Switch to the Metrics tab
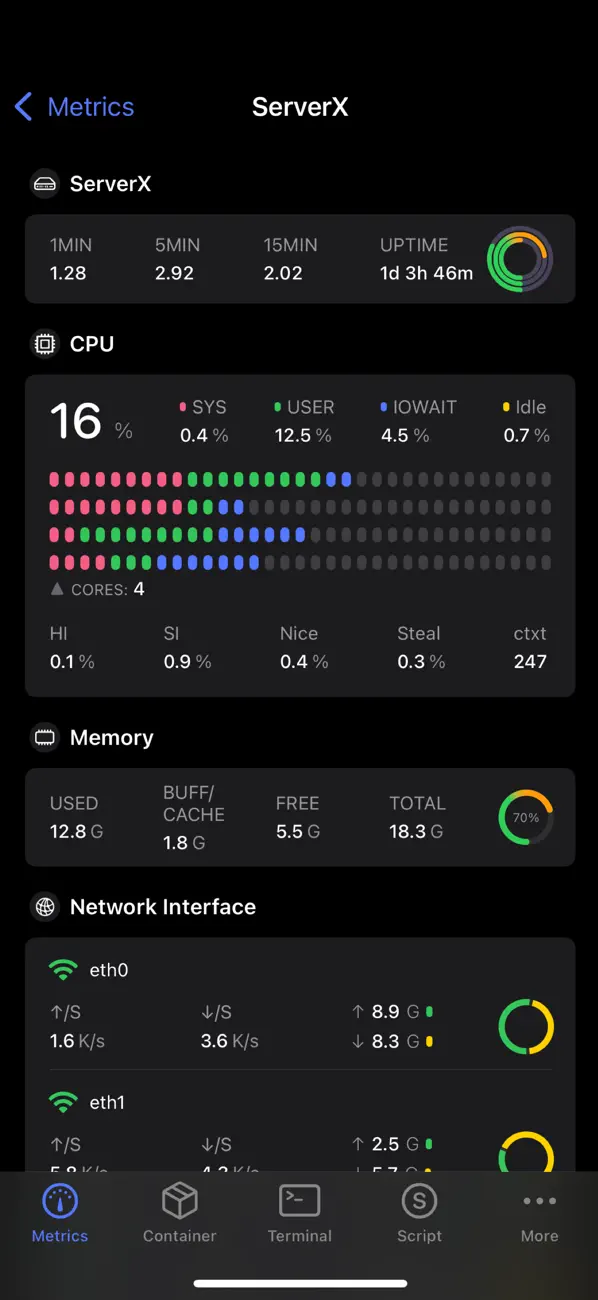 (x=59, y=1213)
